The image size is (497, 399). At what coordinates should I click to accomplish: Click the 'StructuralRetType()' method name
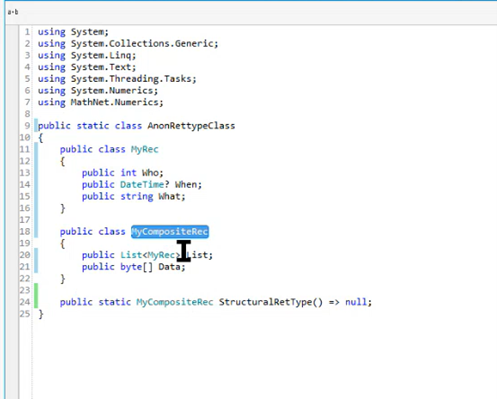coord(271,302)
